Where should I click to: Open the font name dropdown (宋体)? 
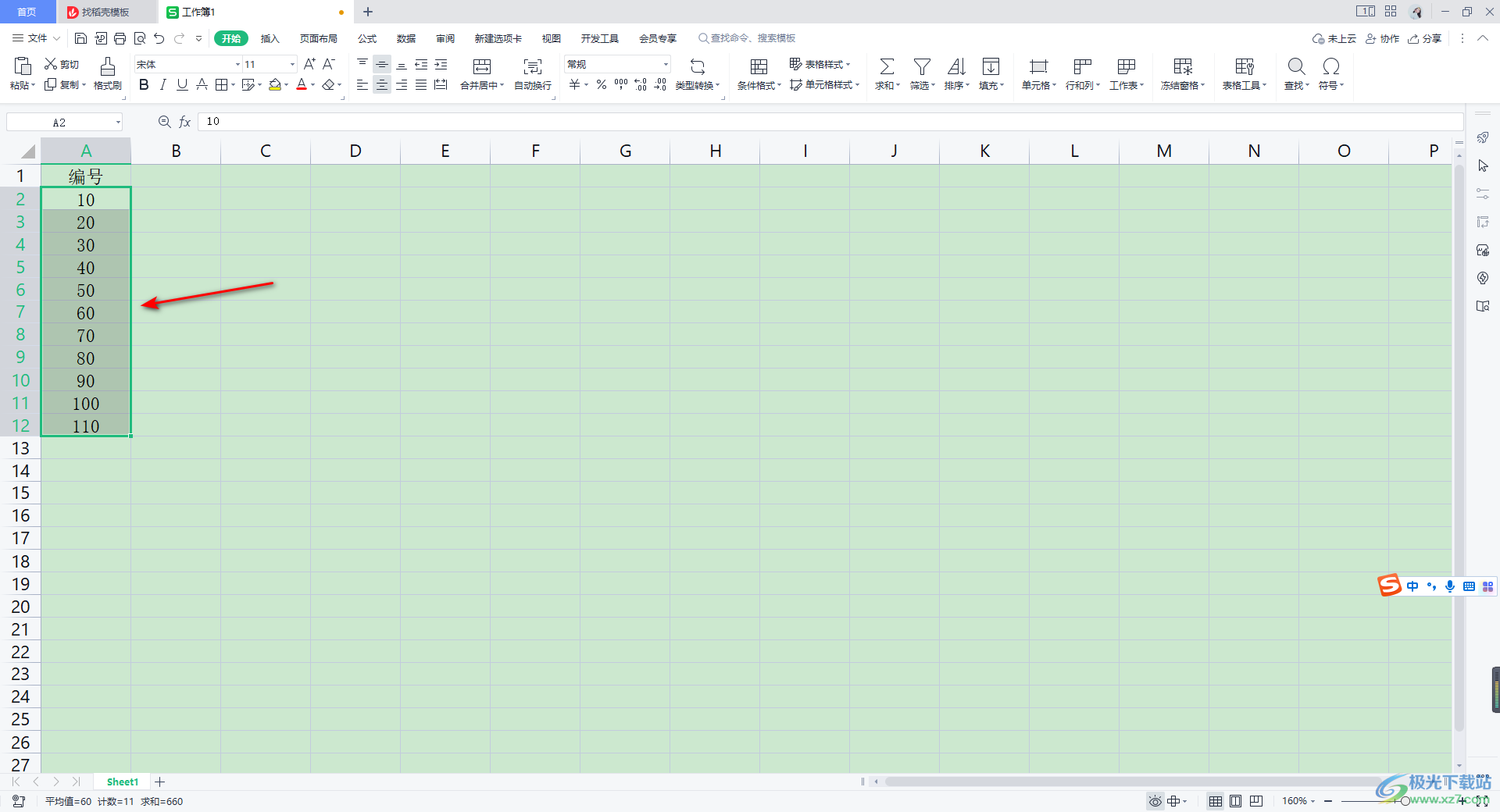237,64
